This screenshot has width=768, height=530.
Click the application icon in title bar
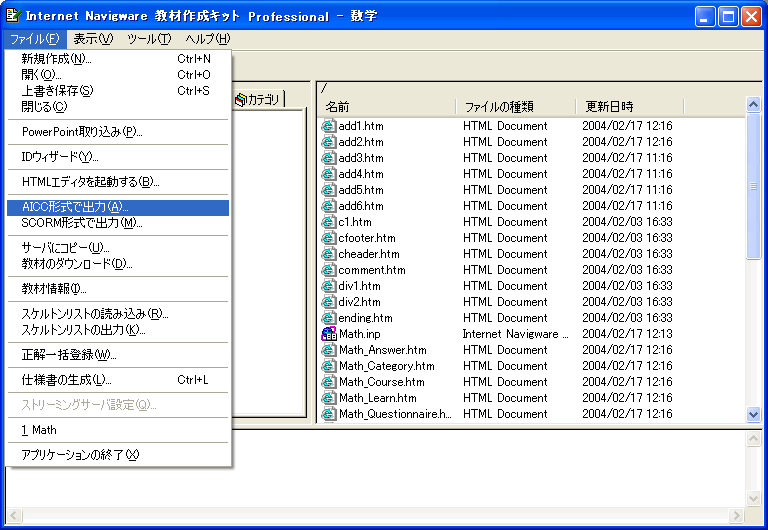click(12, 16)
